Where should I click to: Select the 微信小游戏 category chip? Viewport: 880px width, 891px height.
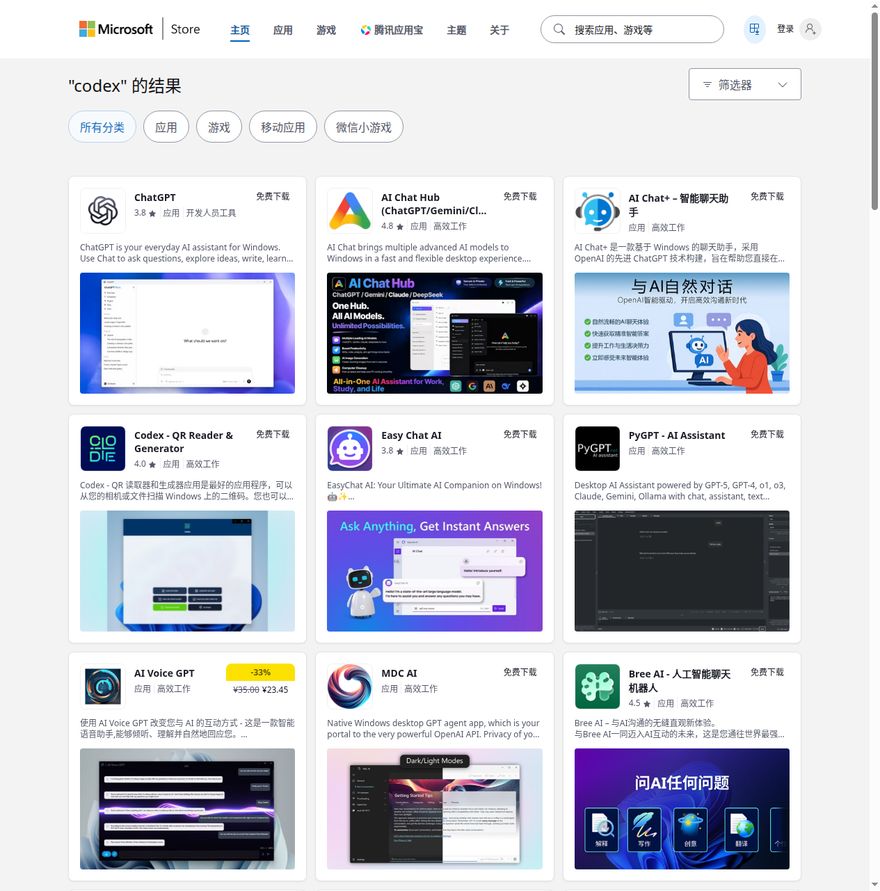click(x=364, y=127)
